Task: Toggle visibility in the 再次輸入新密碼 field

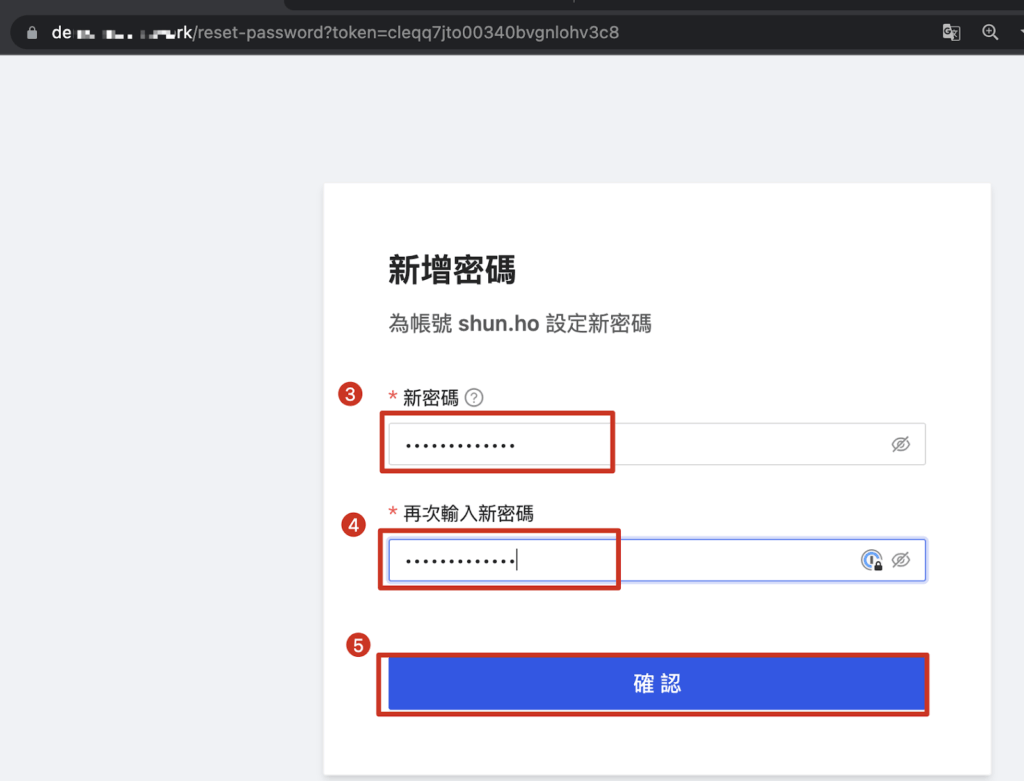Action: tap(901, 560)
